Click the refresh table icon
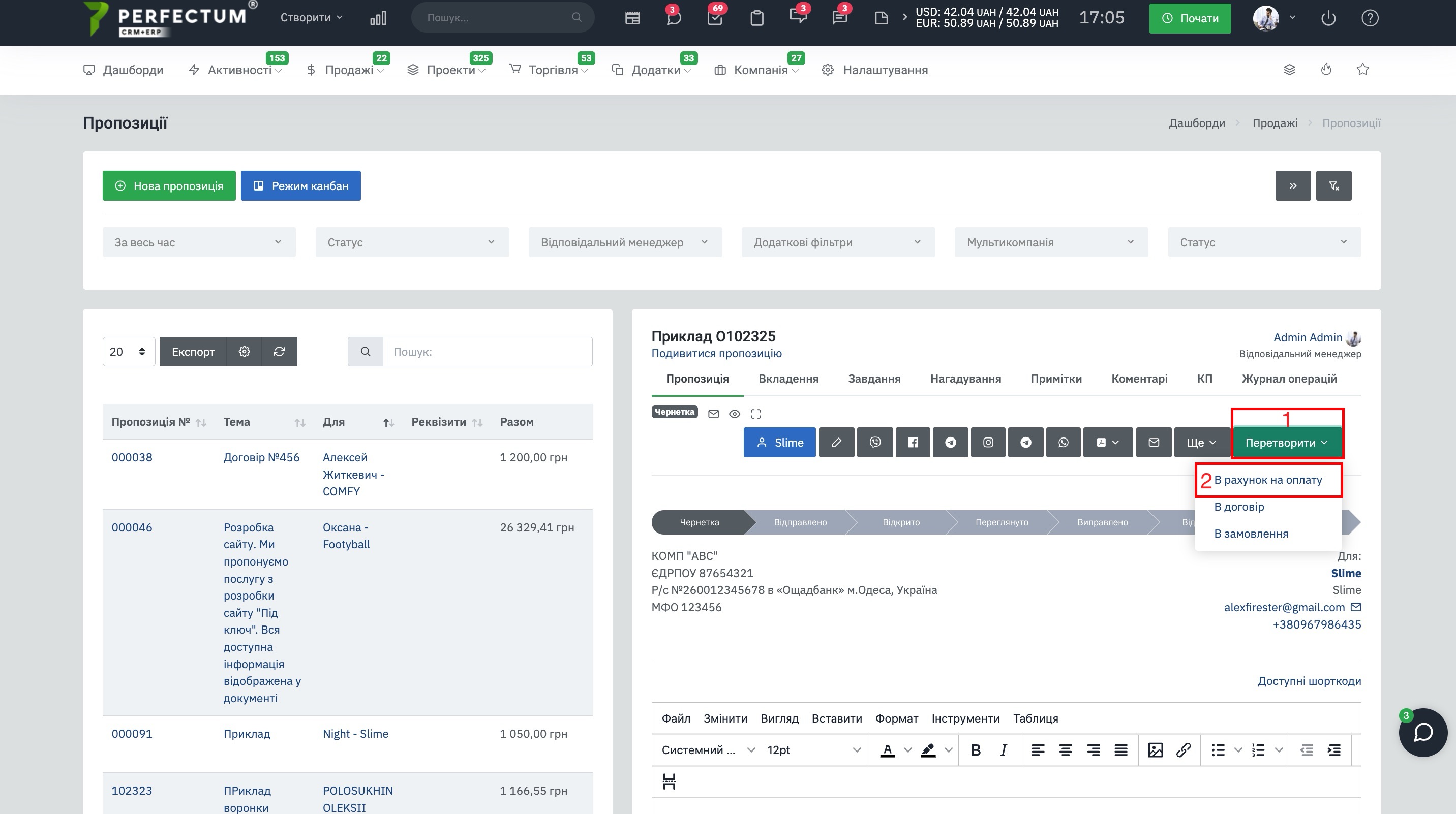Image resolution: width=1456 pixels, height=814 pixels. point(279,351)
